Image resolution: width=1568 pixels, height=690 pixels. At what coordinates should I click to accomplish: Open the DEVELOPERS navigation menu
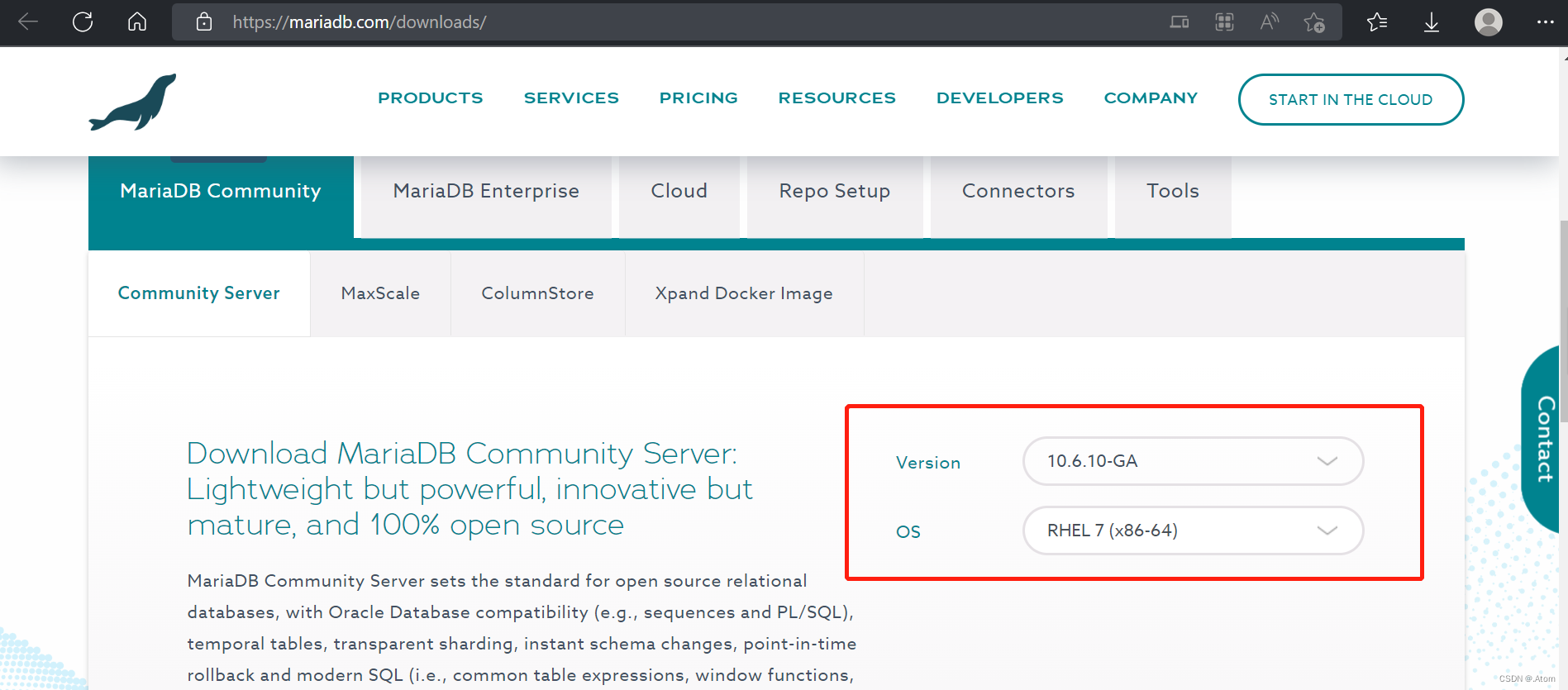[x=1000, y=98]
